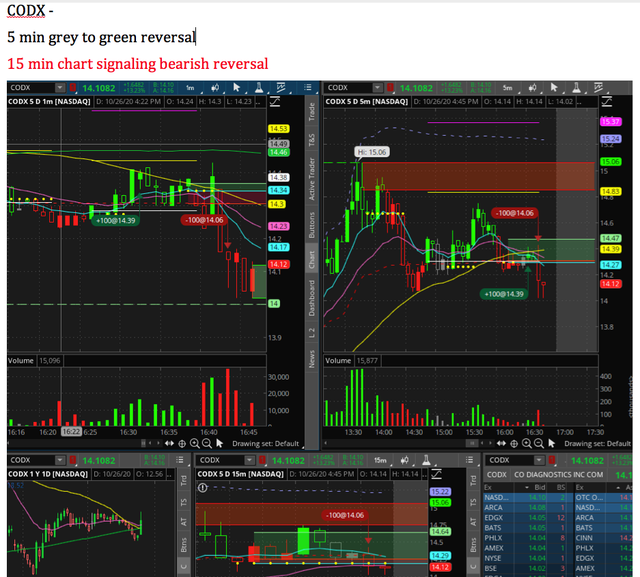Image resolution: width=640 pixels, height=577 pixels.
Task: Toggle red link indicator on daily chart
Action: click(73, 460)
